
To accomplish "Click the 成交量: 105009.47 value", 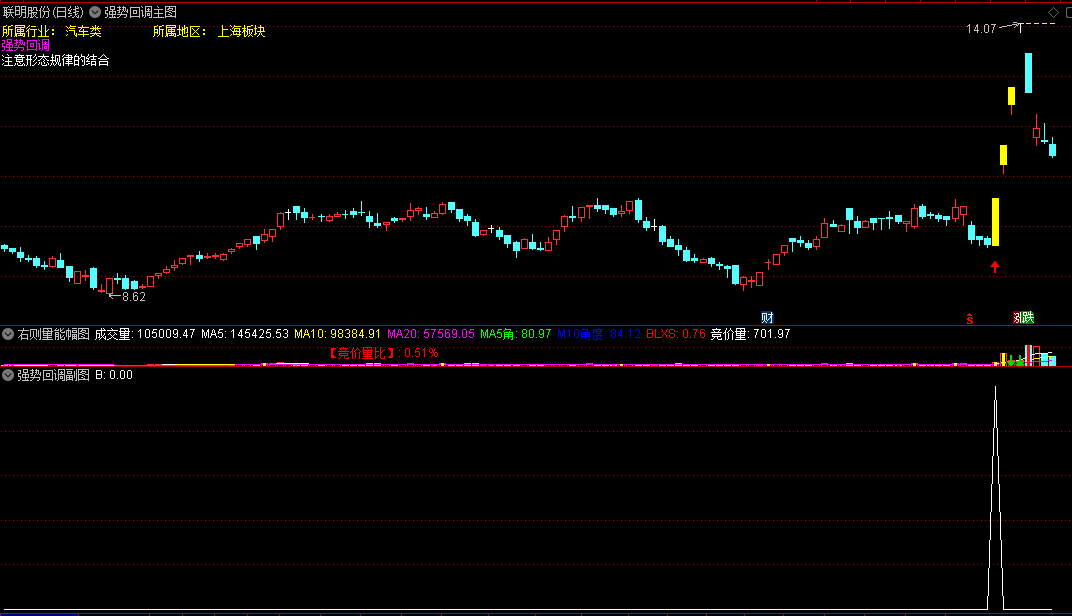I will 145,334.
